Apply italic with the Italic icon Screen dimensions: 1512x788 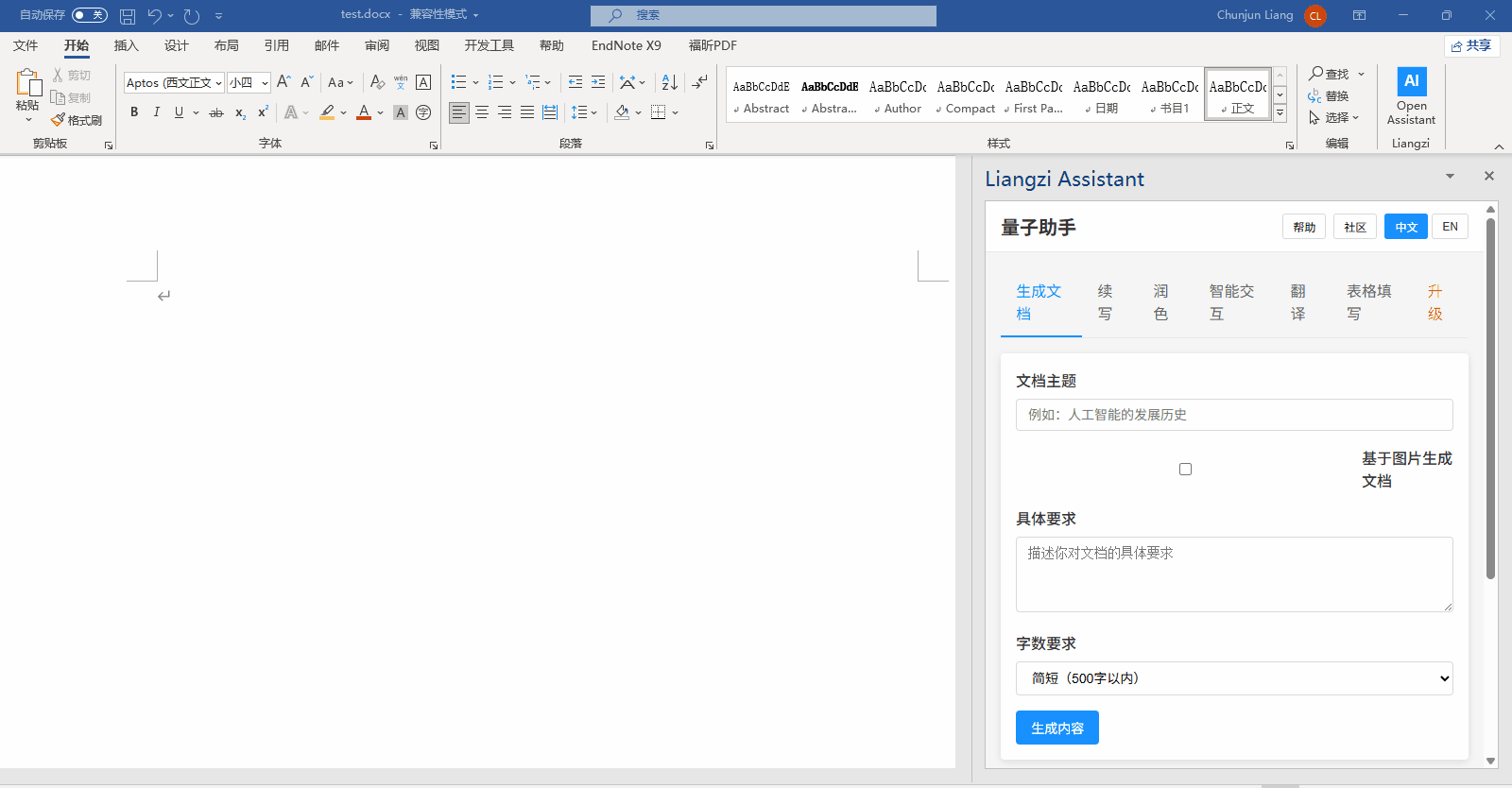157,112
